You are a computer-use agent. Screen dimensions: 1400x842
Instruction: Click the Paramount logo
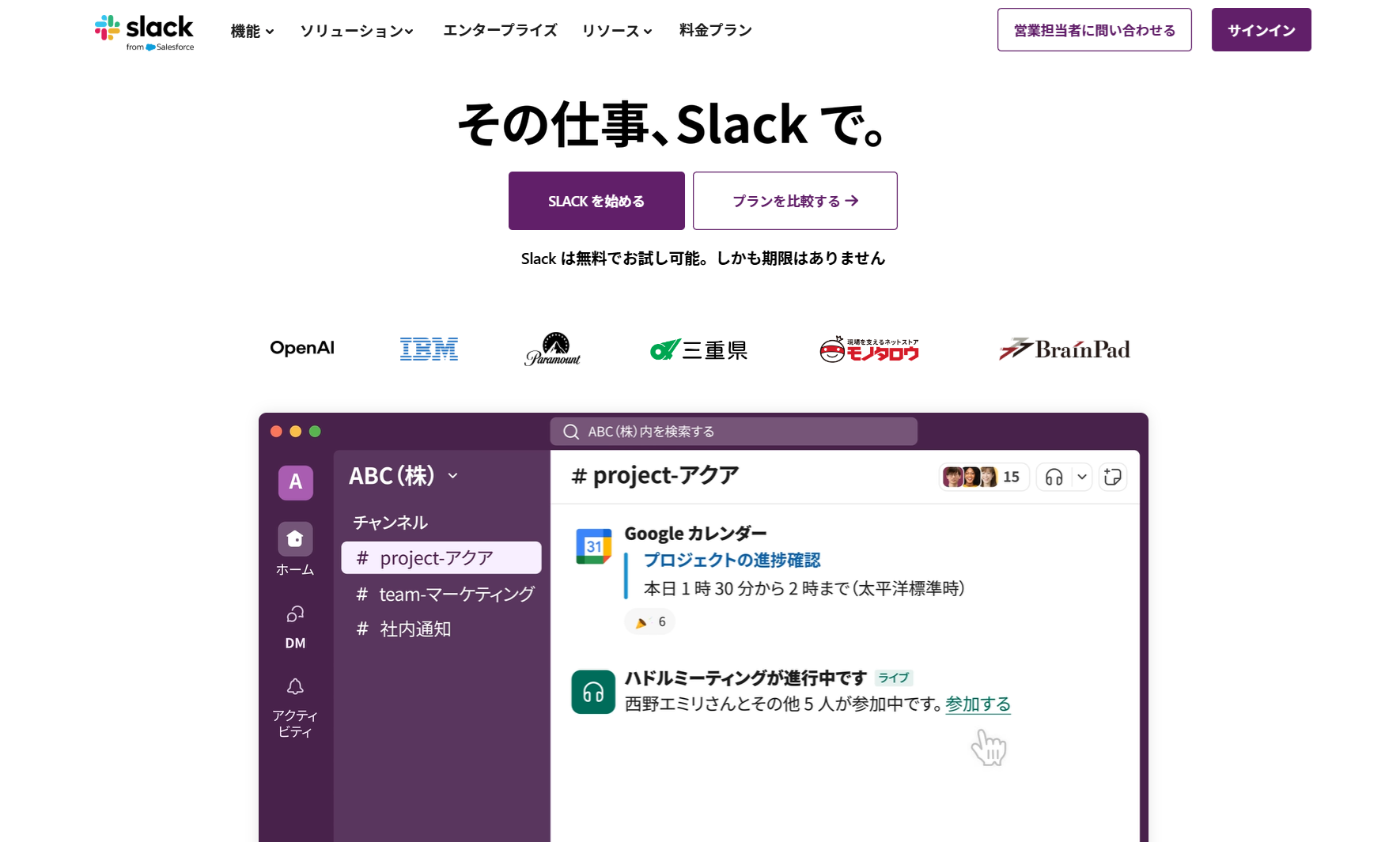(x=553, y=349)
